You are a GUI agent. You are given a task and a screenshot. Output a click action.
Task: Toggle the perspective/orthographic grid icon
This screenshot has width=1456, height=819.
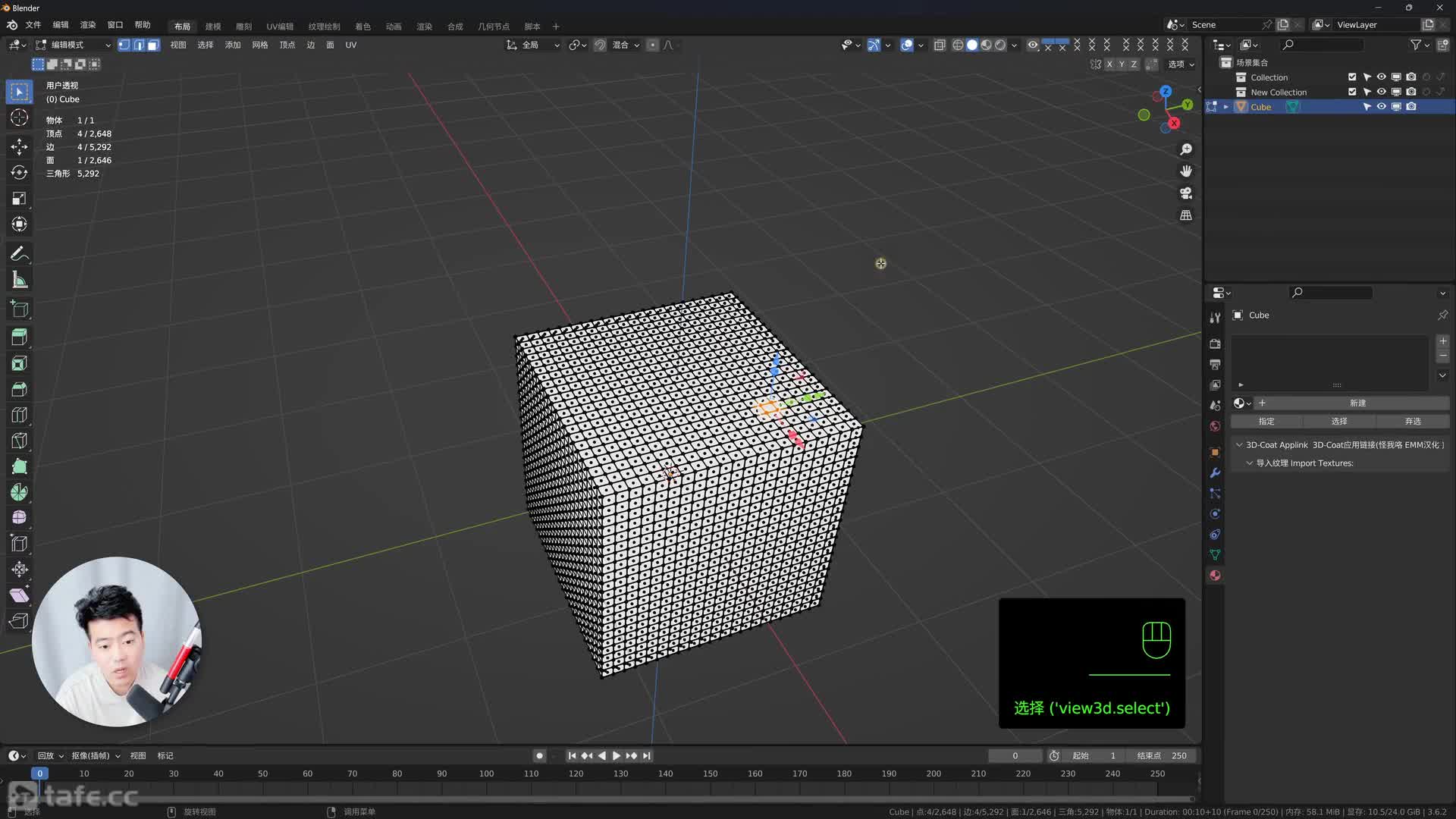(1186, 215)
